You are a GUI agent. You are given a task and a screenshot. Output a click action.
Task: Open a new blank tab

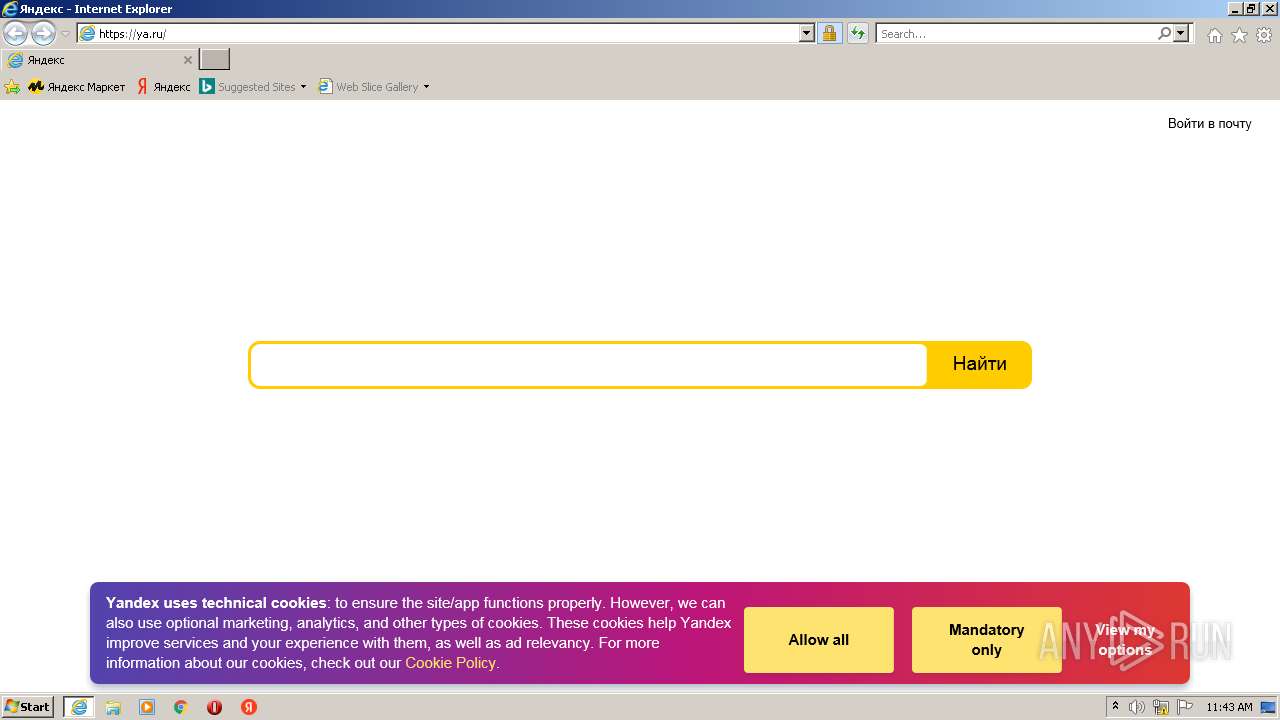pos(214,60)
